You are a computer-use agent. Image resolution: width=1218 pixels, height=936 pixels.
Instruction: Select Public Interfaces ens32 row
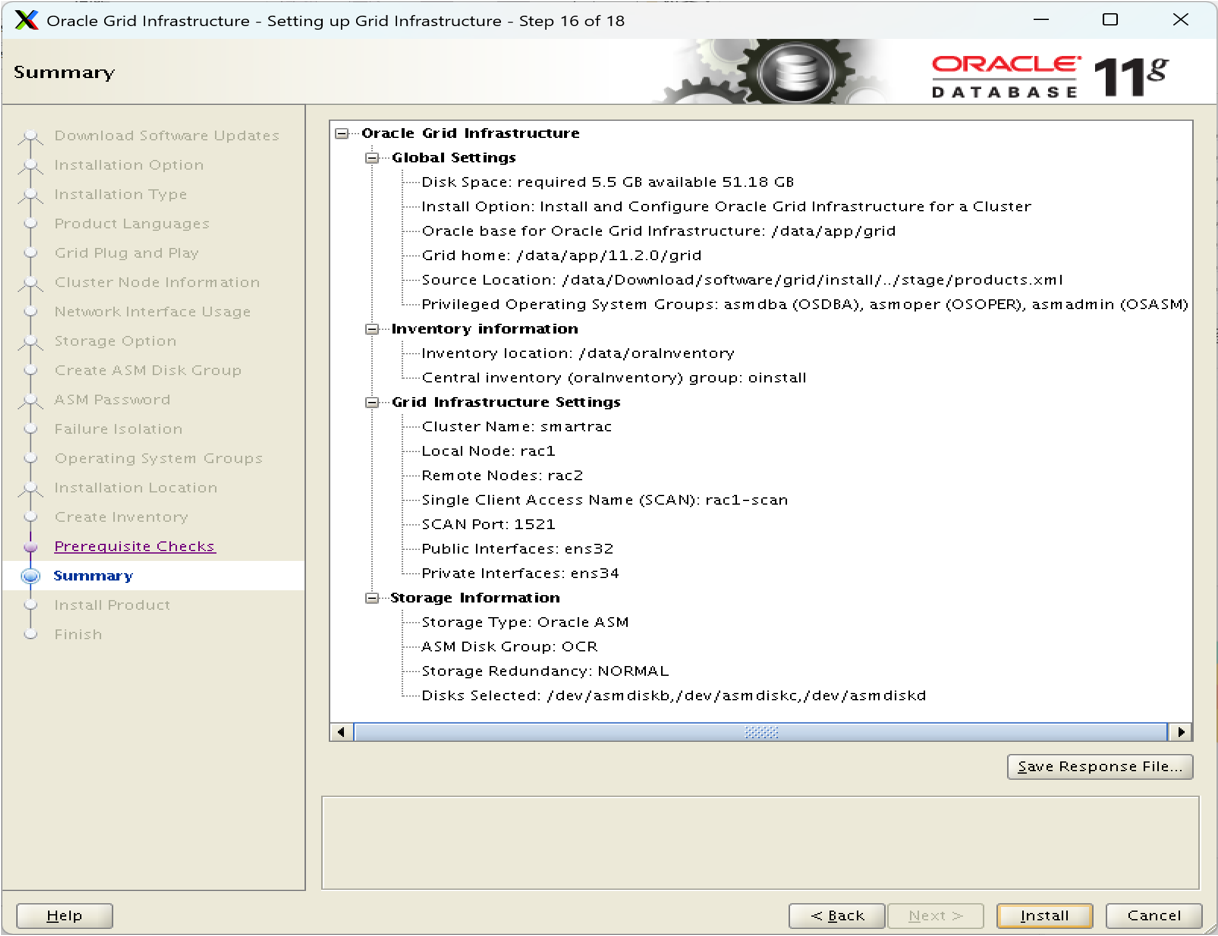(x=518, y=549)
